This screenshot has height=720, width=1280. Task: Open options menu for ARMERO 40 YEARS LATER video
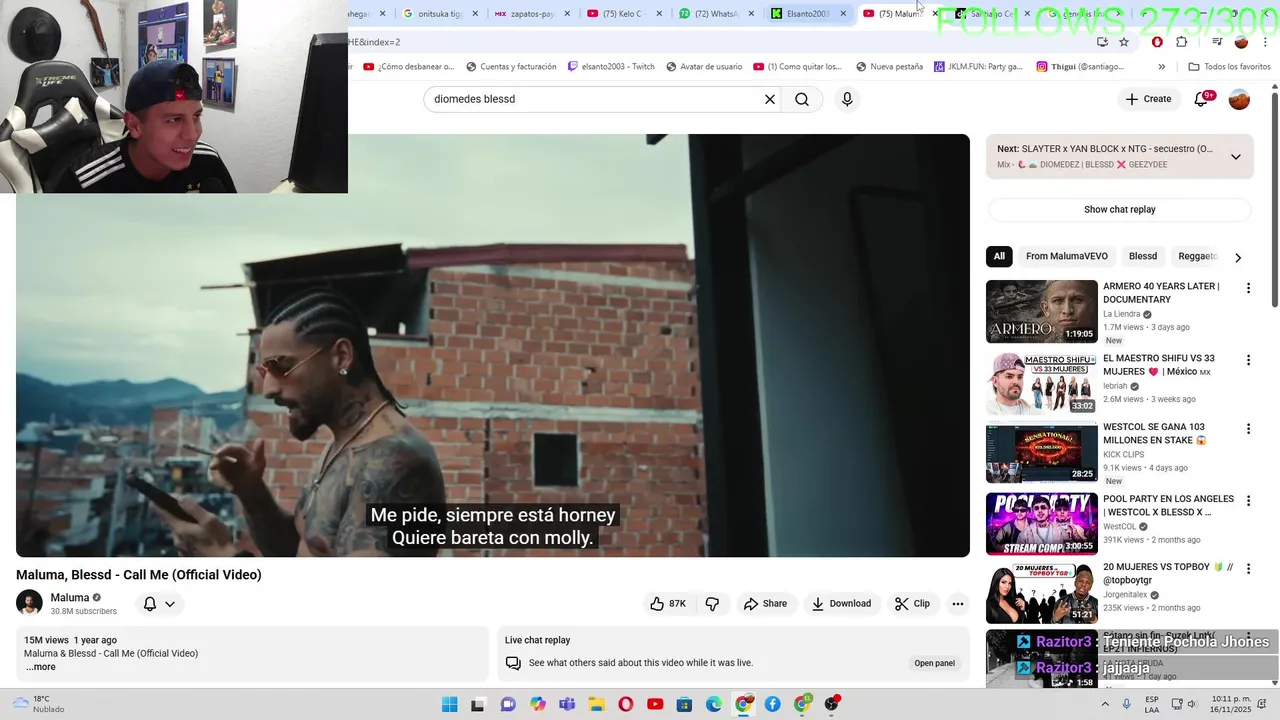(1248, 288)
